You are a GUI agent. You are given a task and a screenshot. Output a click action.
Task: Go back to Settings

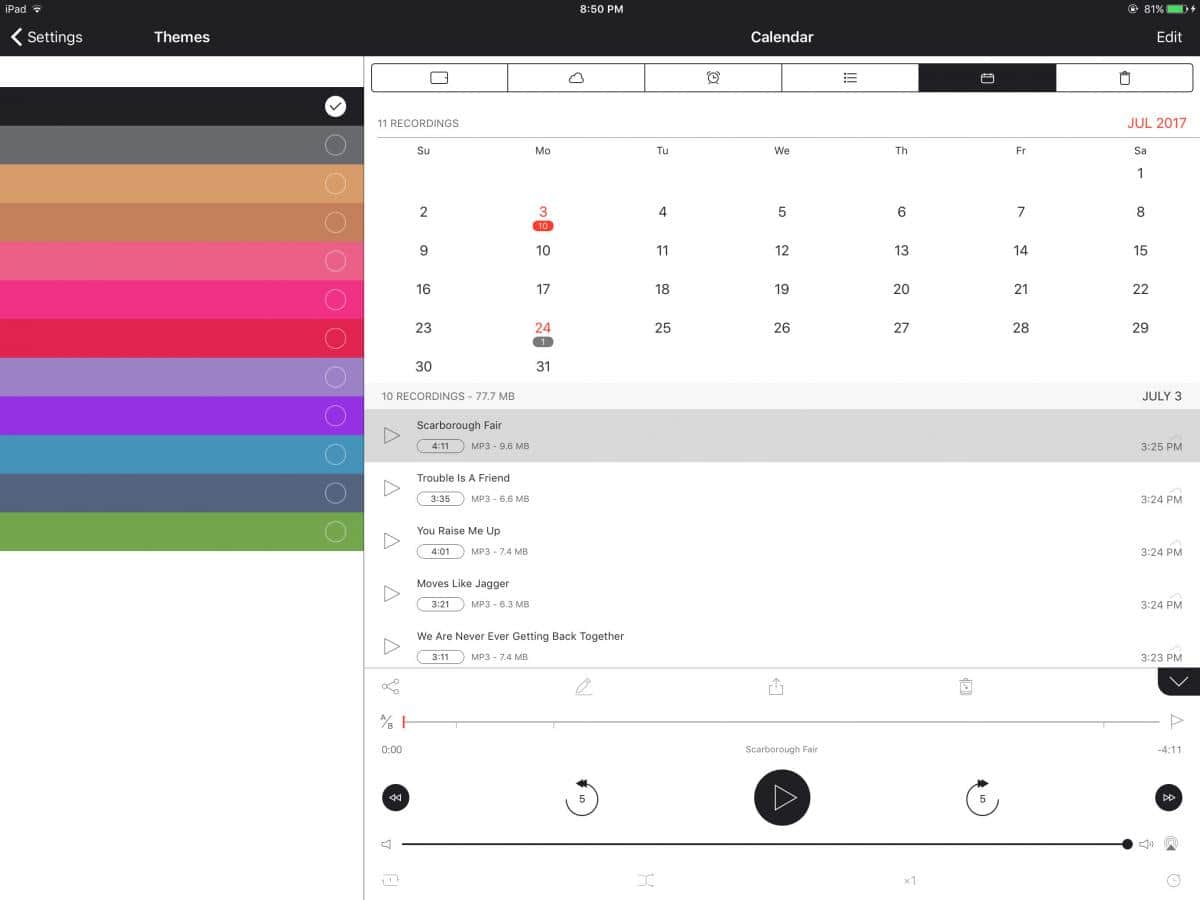pyautogui.click(x=47, y=37)
